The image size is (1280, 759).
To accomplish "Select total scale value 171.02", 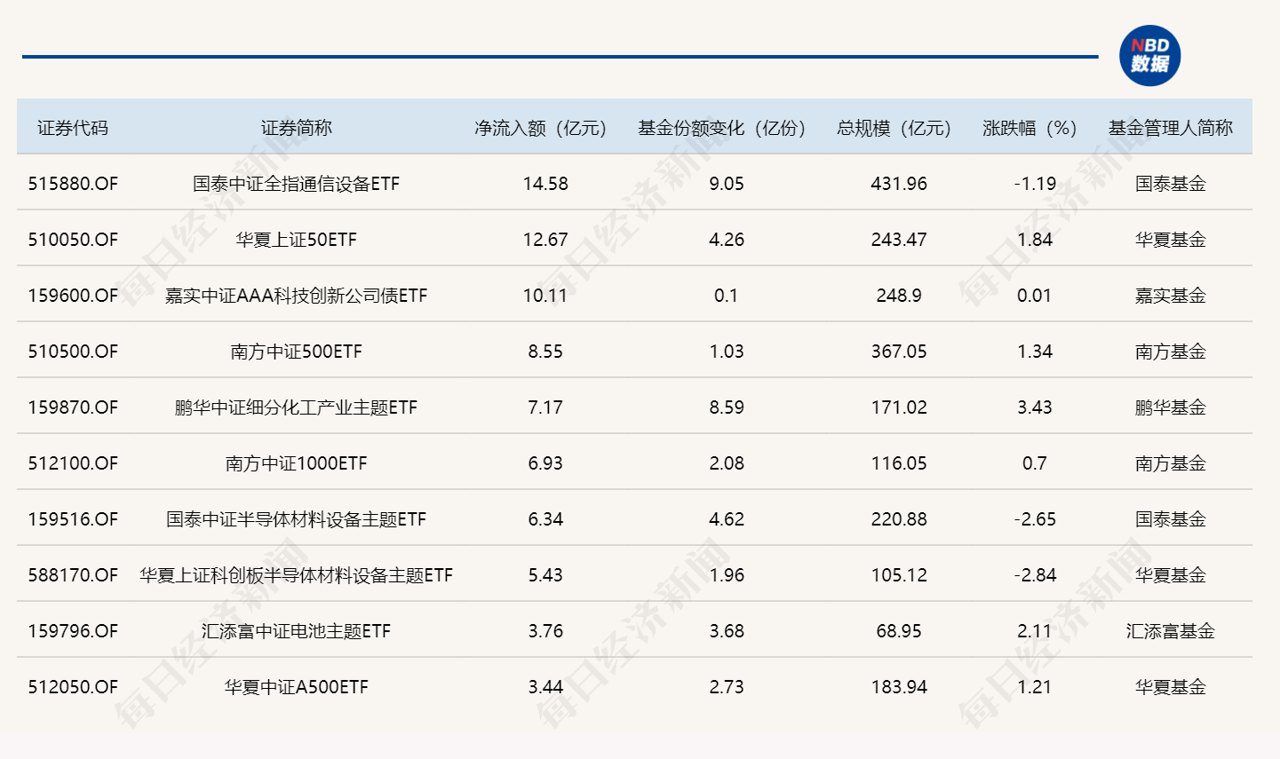I will 898,408.
